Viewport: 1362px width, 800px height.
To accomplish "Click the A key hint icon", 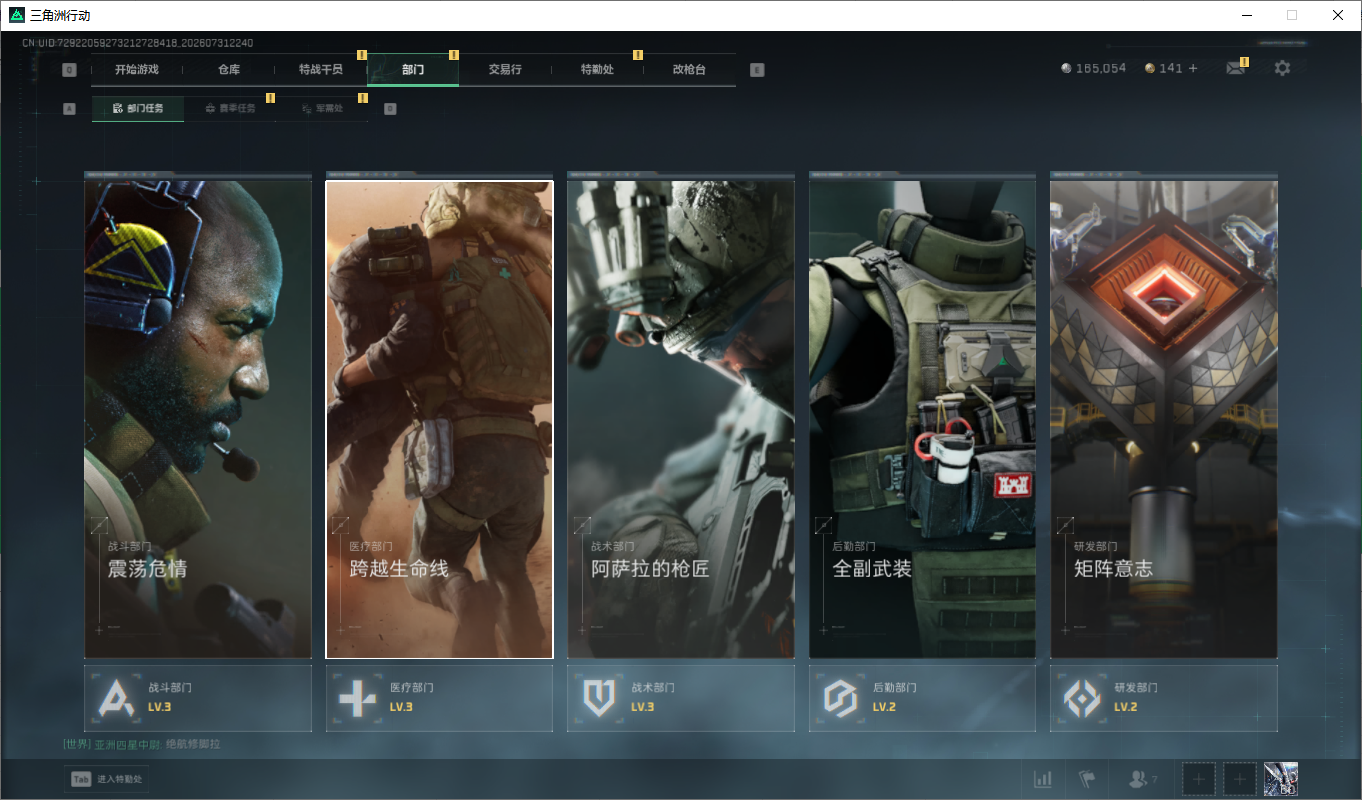I will click(69, 108).
